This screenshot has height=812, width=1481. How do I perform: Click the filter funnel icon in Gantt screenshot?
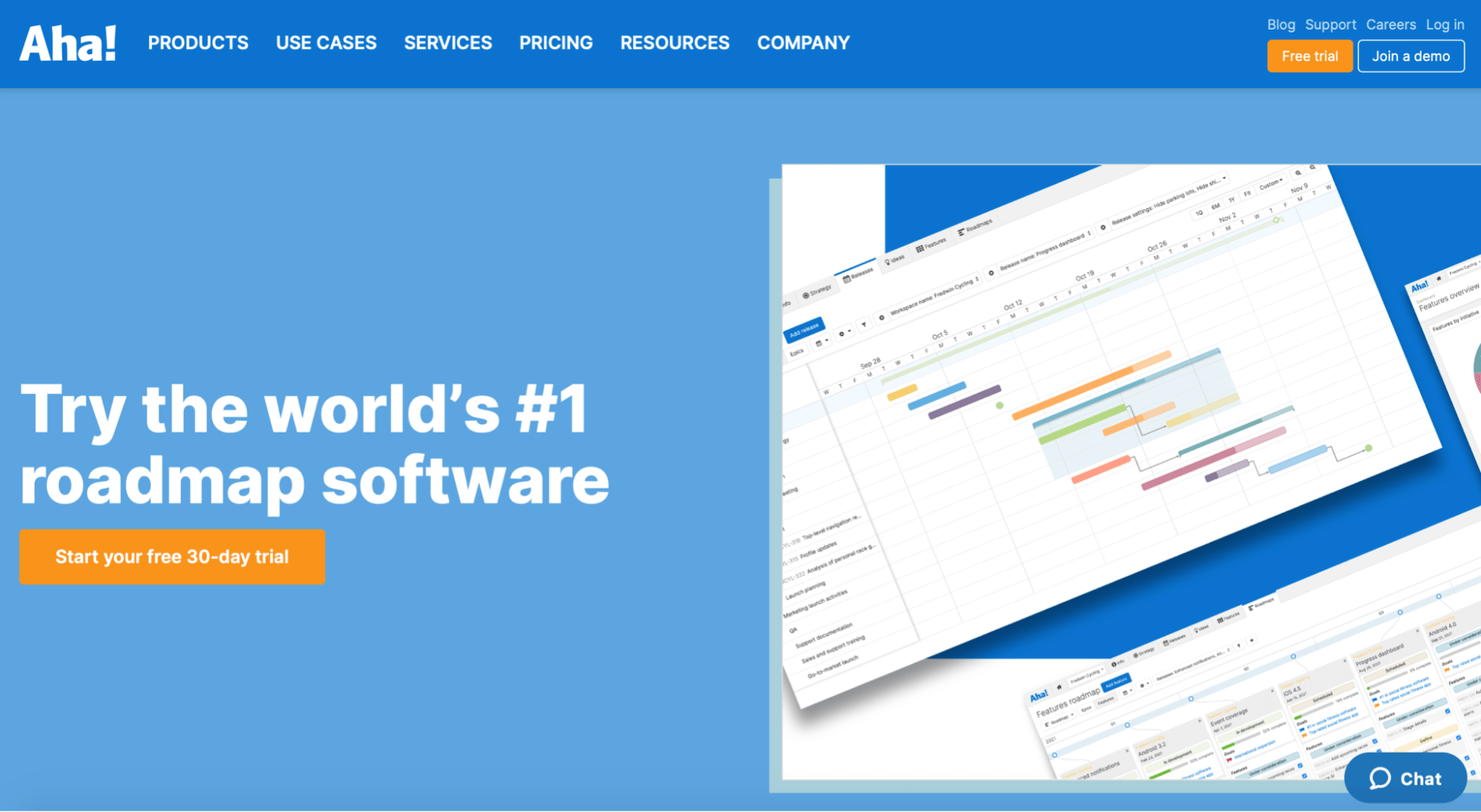pos(864,325)
